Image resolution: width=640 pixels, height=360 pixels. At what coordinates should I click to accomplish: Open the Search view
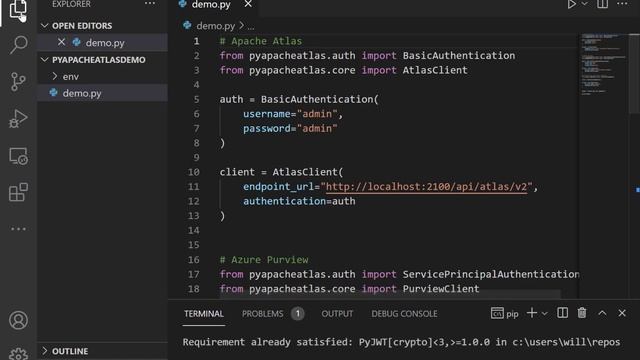click(18, 44)
